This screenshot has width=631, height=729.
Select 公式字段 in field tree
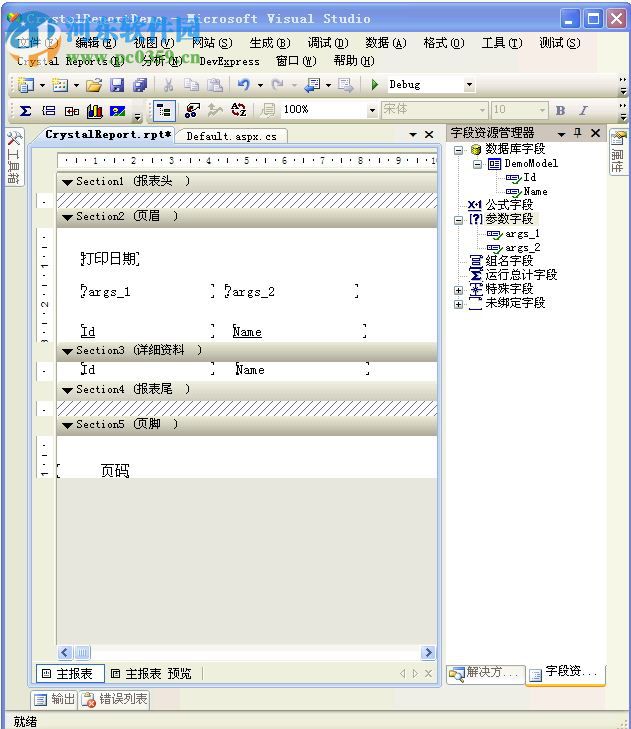click(509, 205)
